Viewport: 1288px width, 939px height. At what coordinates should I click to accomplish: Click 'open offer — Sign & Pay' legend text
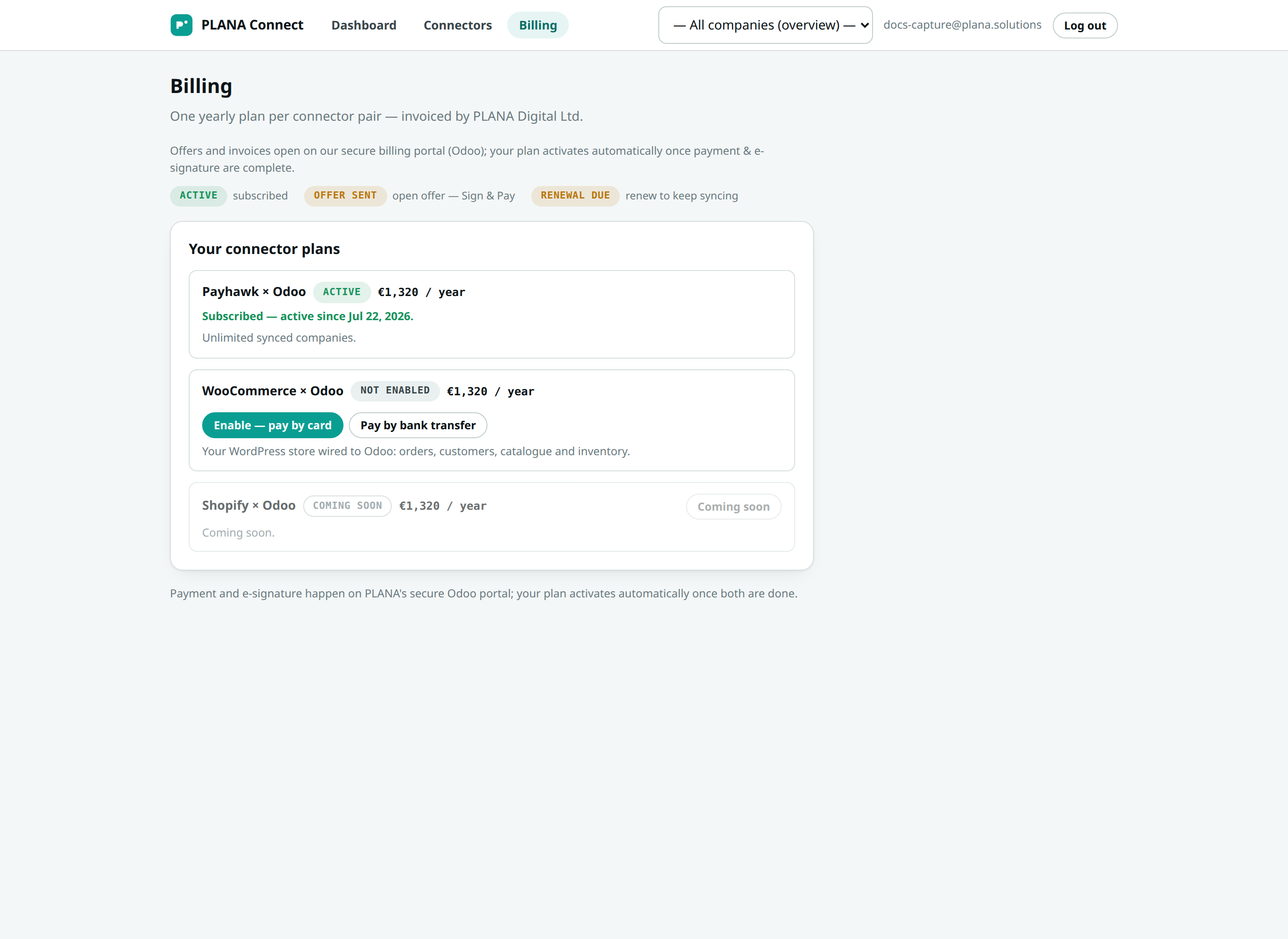453,195
